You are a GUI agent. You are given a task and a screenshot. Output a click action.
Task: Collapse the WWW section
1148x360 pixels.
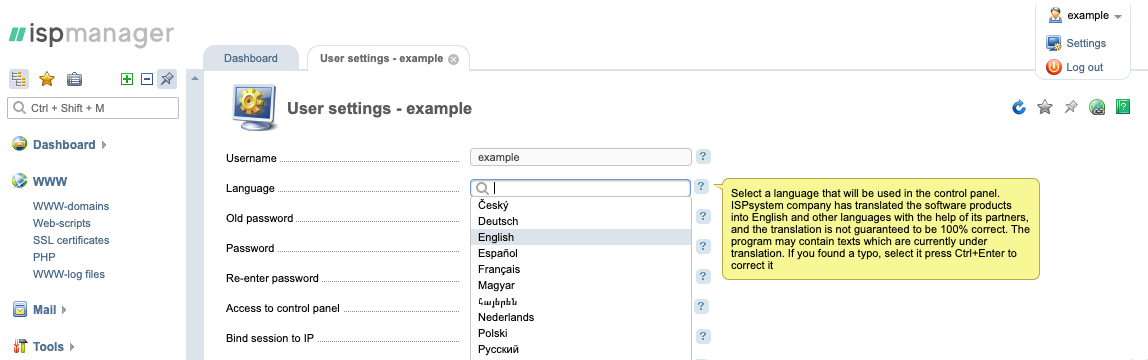pyautogui.click(x=50, y=181)
